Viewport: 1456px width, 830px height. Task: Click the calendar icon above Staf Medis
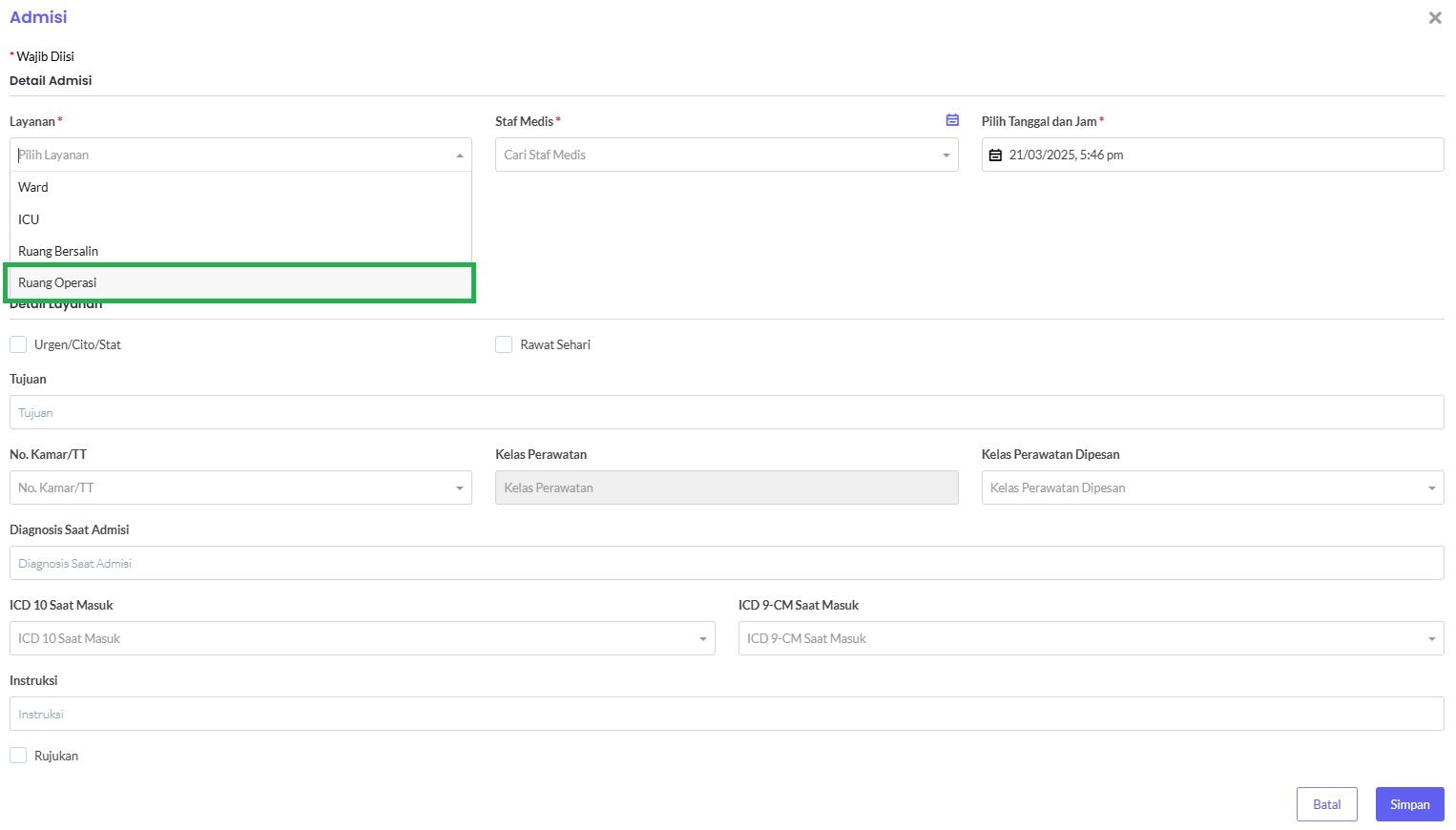point(952,120)
